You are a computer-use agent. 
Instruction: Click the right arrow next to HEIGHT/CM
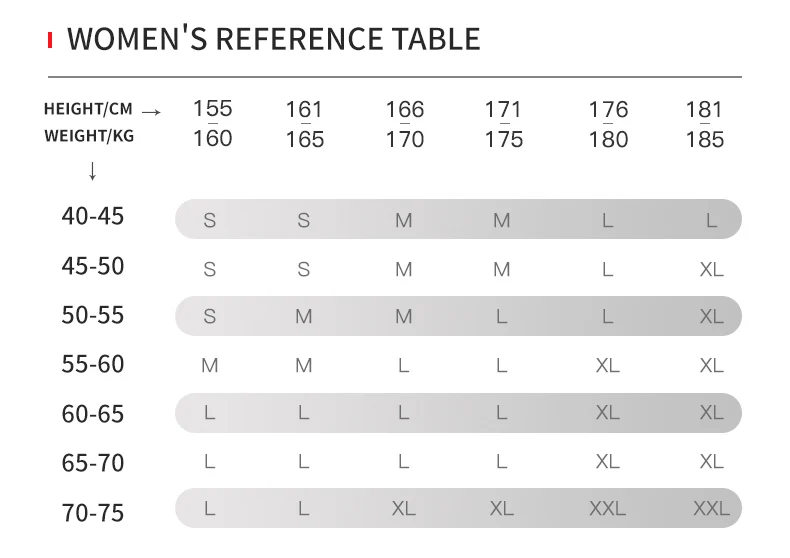151,112
